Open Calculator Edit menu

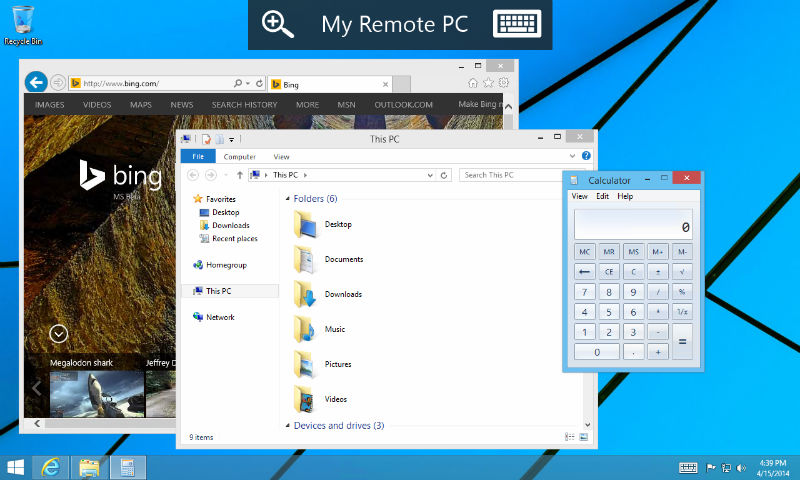point(603,196)
